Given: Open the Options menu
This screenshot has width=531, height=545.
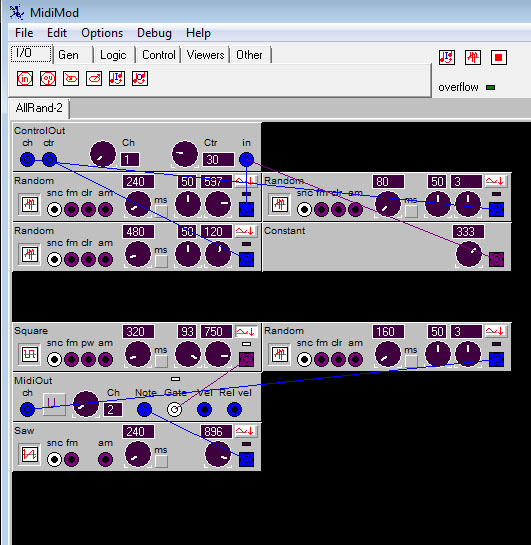Looking at the screenshot, I should [102, 33].
